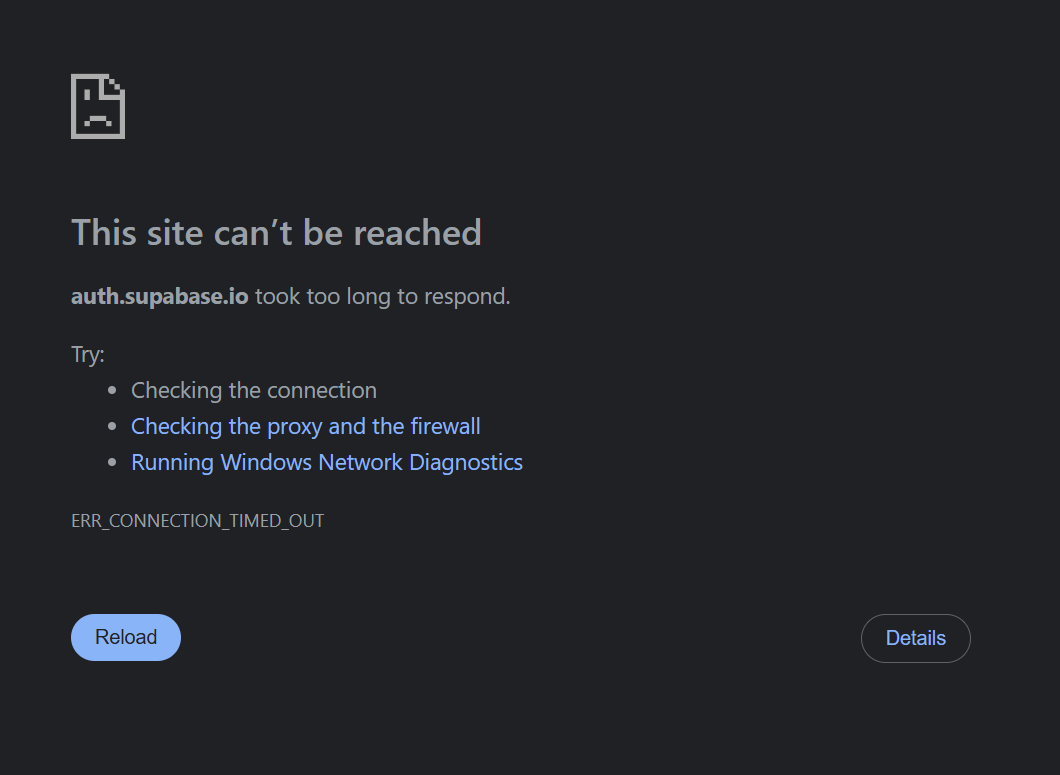Click the word "proxy" in the blue link
The width and height of the screenshot is (1060, 775).
tap(295, 427)
